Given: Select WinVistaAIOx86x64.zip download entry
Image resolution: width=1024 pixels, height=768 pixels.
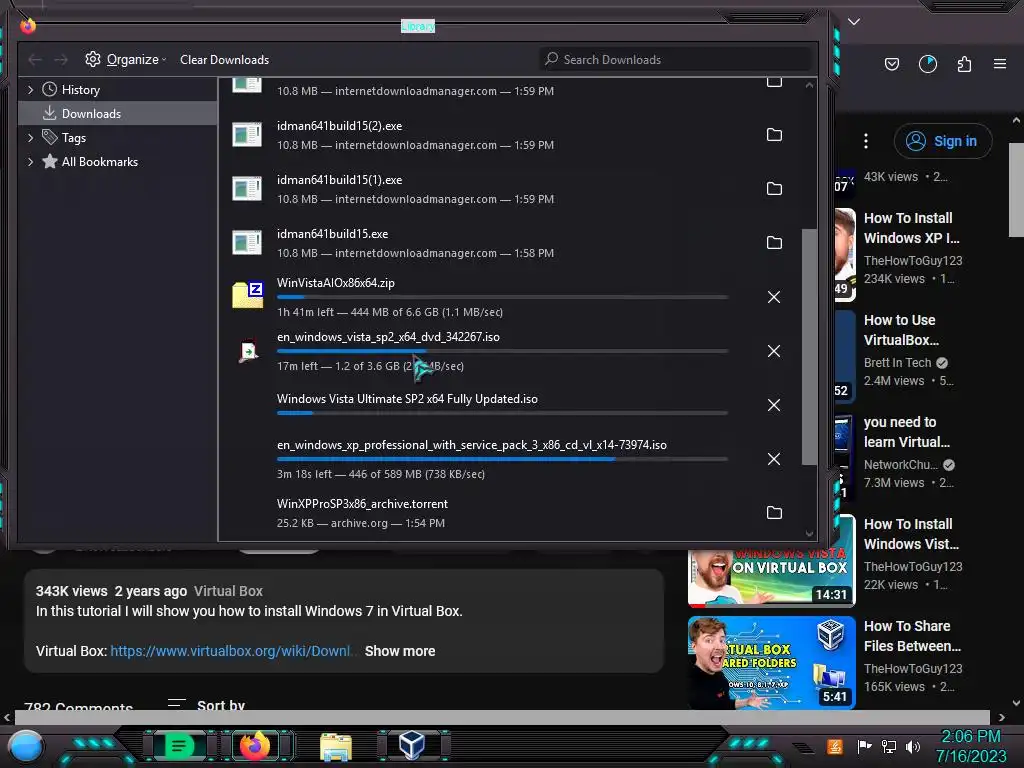Looking at the screenshot, I should 509,297.
